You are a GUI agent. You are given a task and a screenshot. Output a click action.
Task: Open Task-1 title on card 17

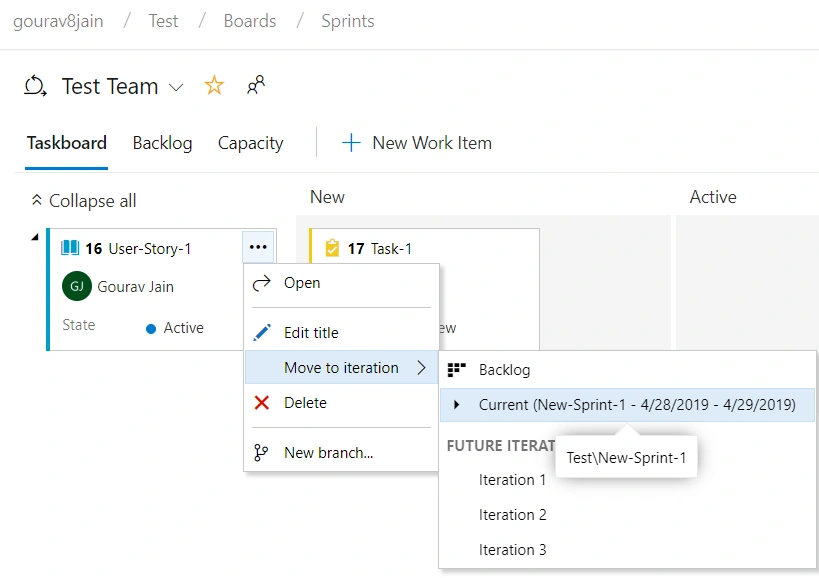391,249
